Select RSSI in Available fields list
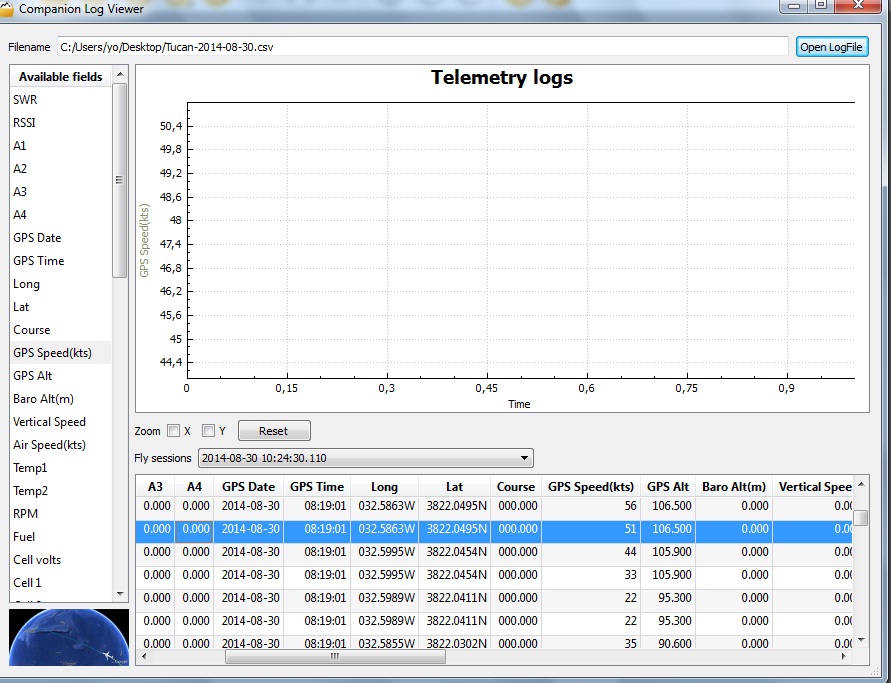Screen dimensions: 891x683 [26, 123]
